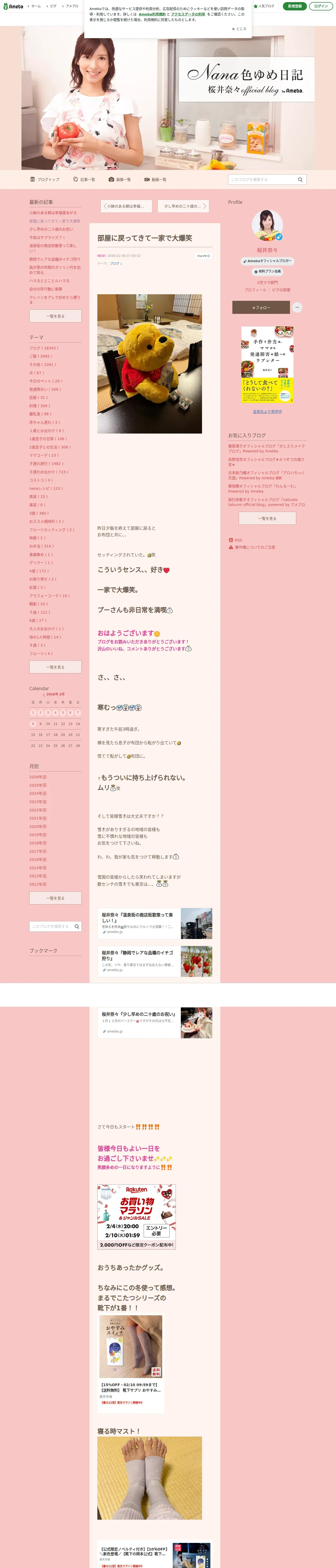
Task: Open the 動画一覧 tab
Action: pos(155,180)
